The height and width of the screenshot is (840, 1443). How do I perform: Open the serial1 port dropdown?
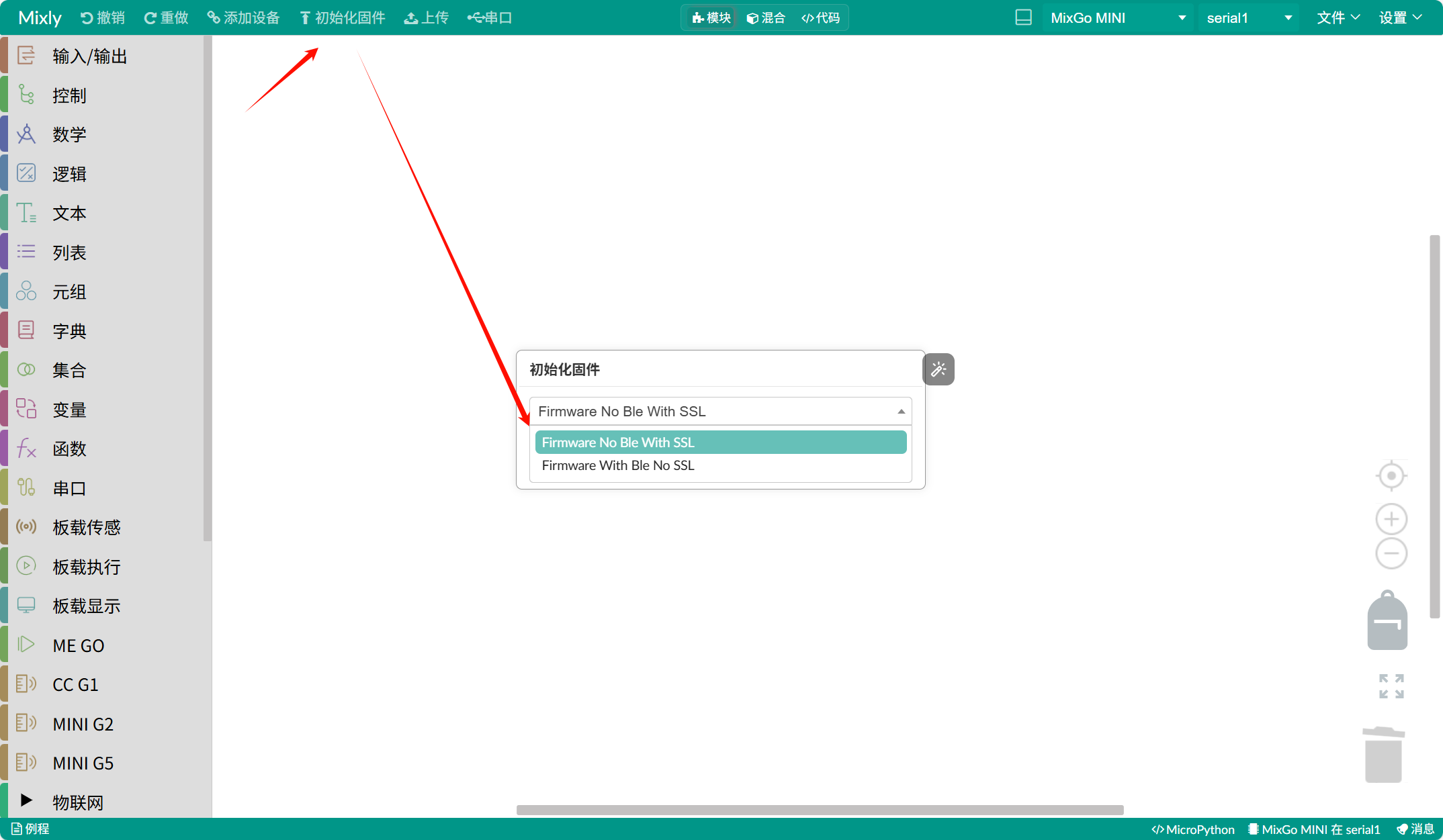click(1249, 17)
